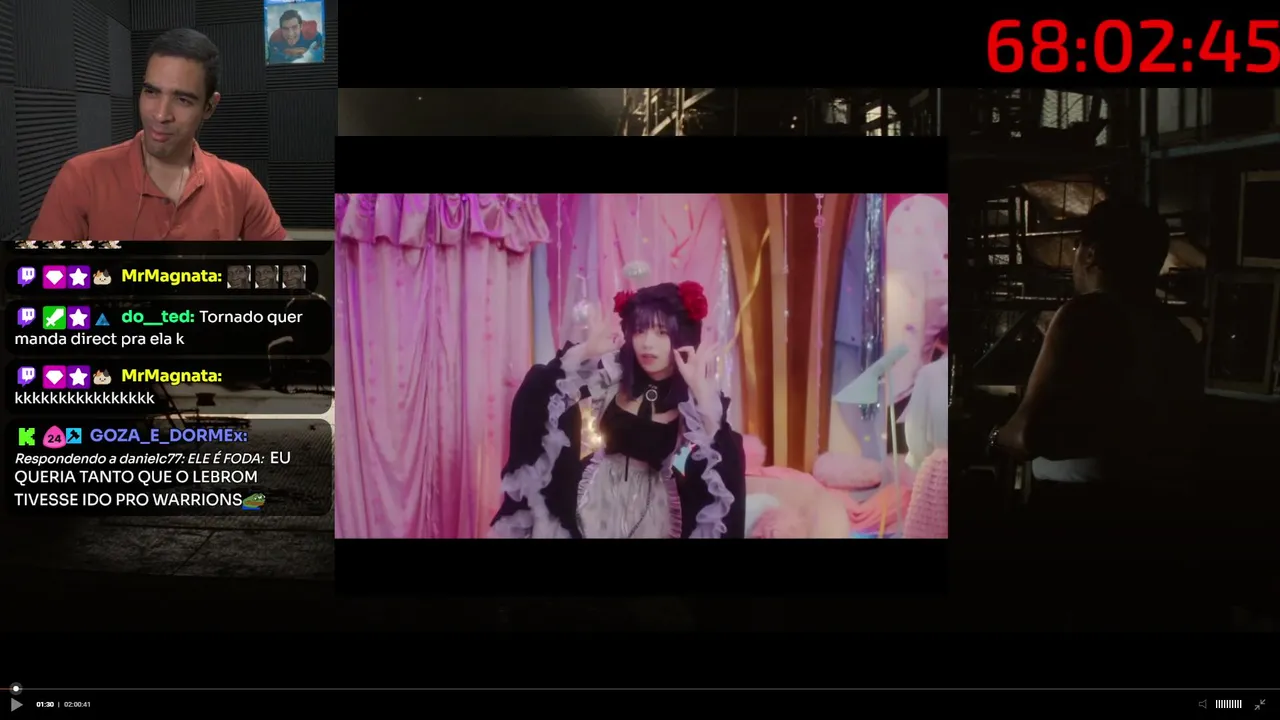Image resolution: width=1280 pixels, height=720 pixels.
Task: Click Twitch badge in MrMagnata's face-emote message
Action: (27, 277)
